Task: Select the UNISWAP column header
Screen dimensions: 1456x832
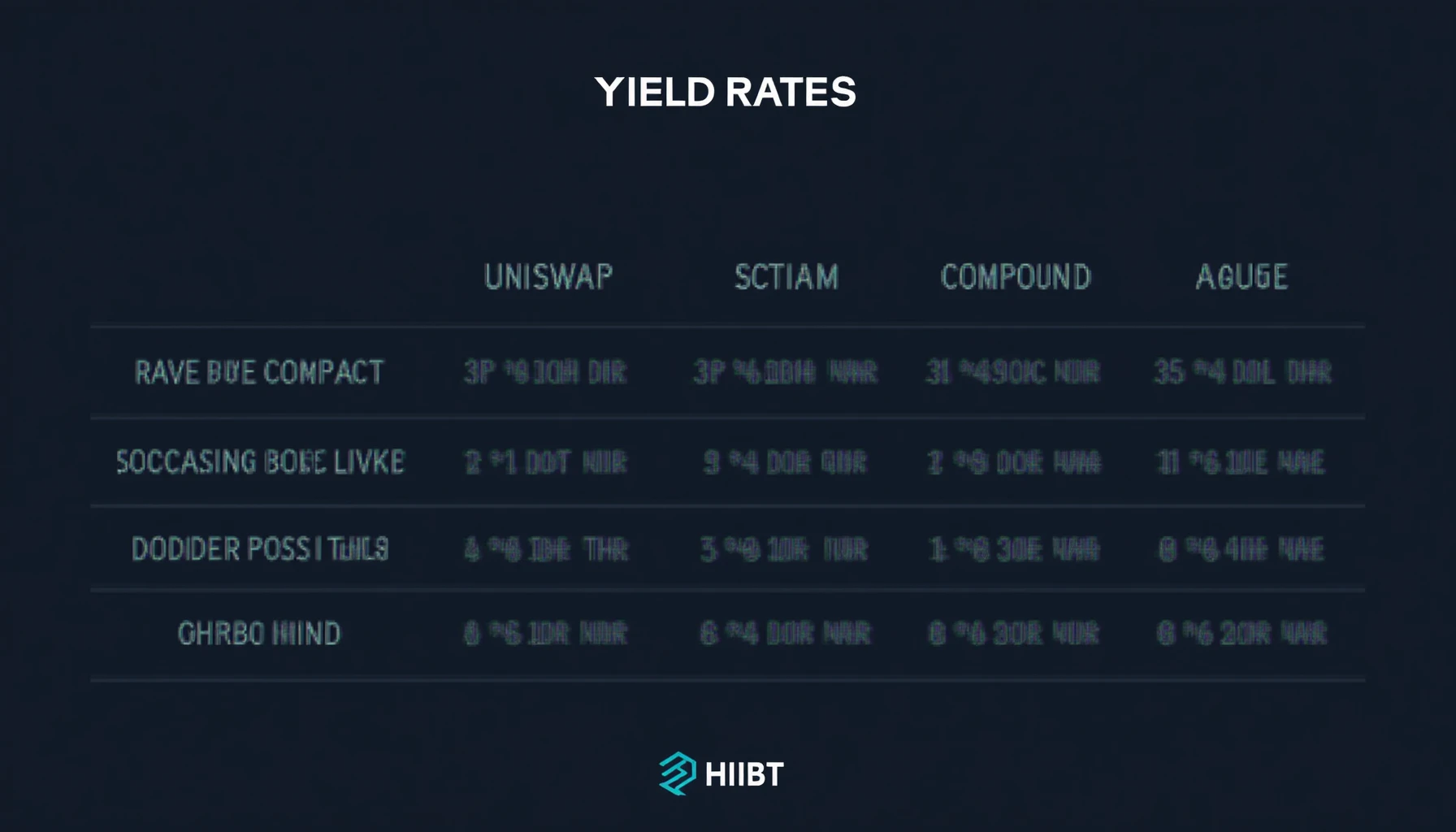Action: (548, 277)
